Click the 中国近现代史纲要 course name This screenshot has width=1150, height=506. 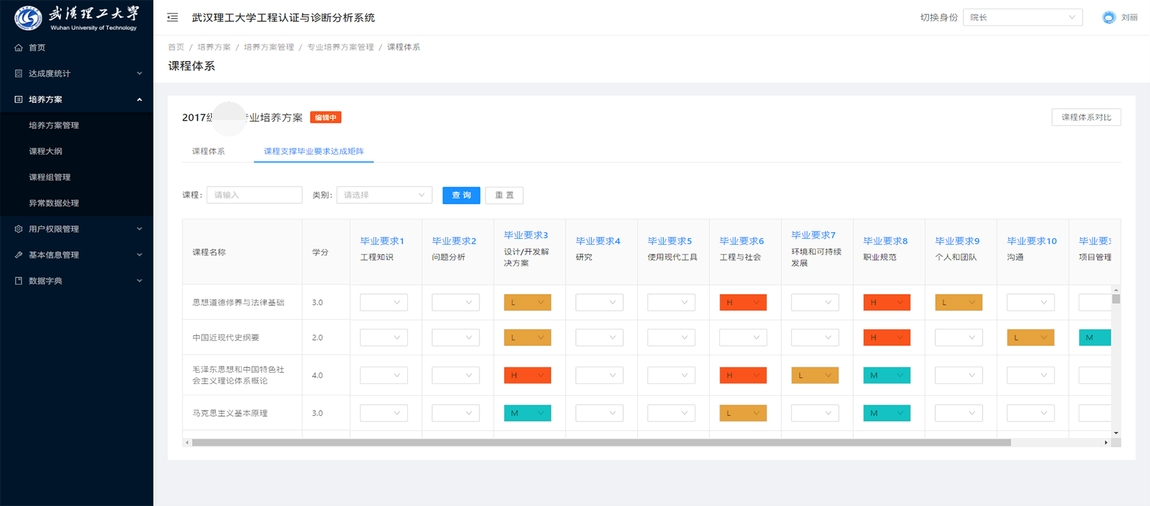point(224,337)
